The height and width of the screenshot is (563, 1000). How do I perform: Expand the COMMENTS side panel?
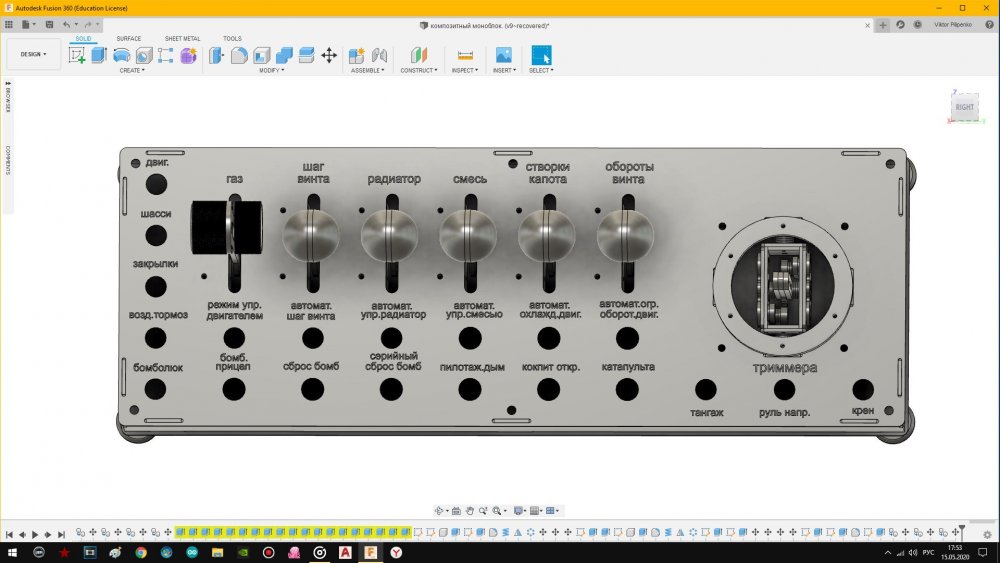[8, 160]
